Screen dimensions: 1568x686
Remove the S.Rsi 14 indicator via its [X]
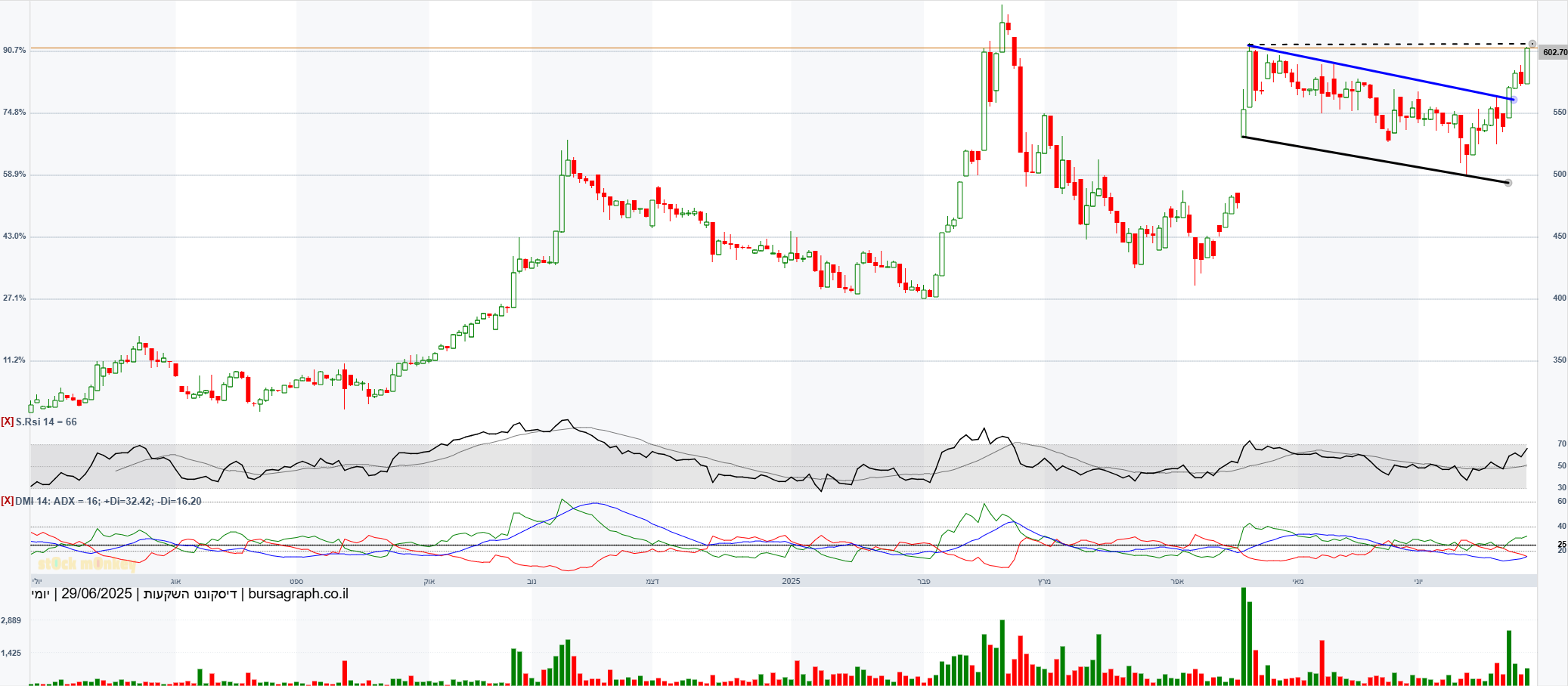(8, 422)
